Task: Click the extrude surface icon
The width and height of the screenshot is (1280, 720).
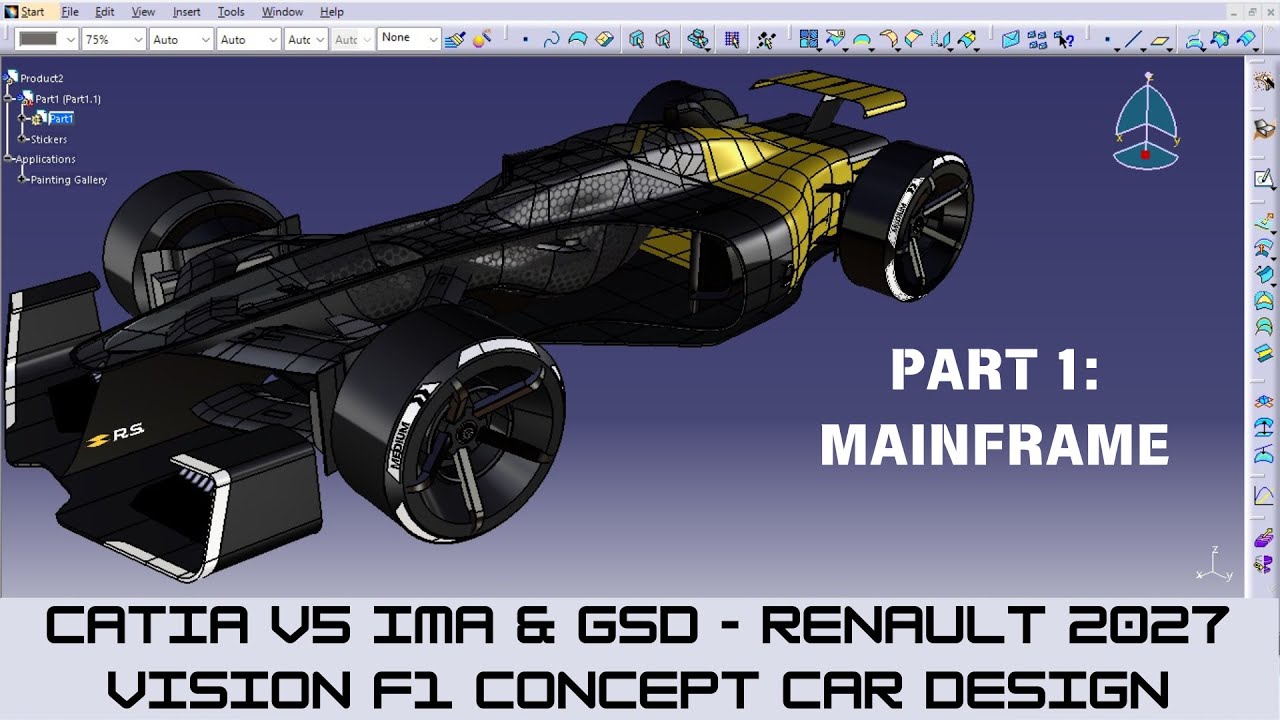Action: point(940,40)
